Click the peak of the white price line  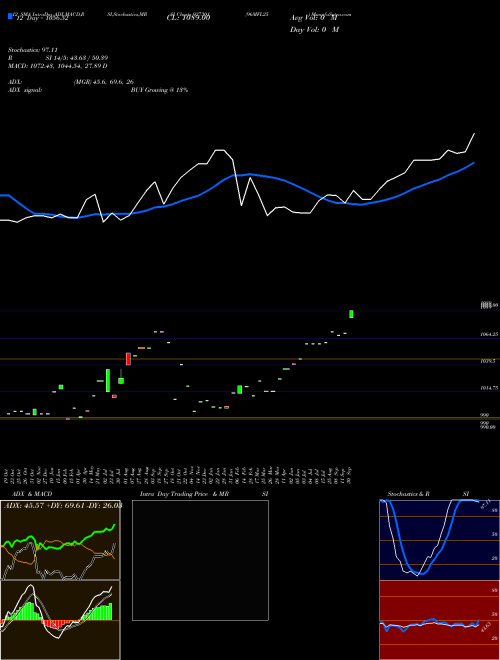click(x=475, y=133)
